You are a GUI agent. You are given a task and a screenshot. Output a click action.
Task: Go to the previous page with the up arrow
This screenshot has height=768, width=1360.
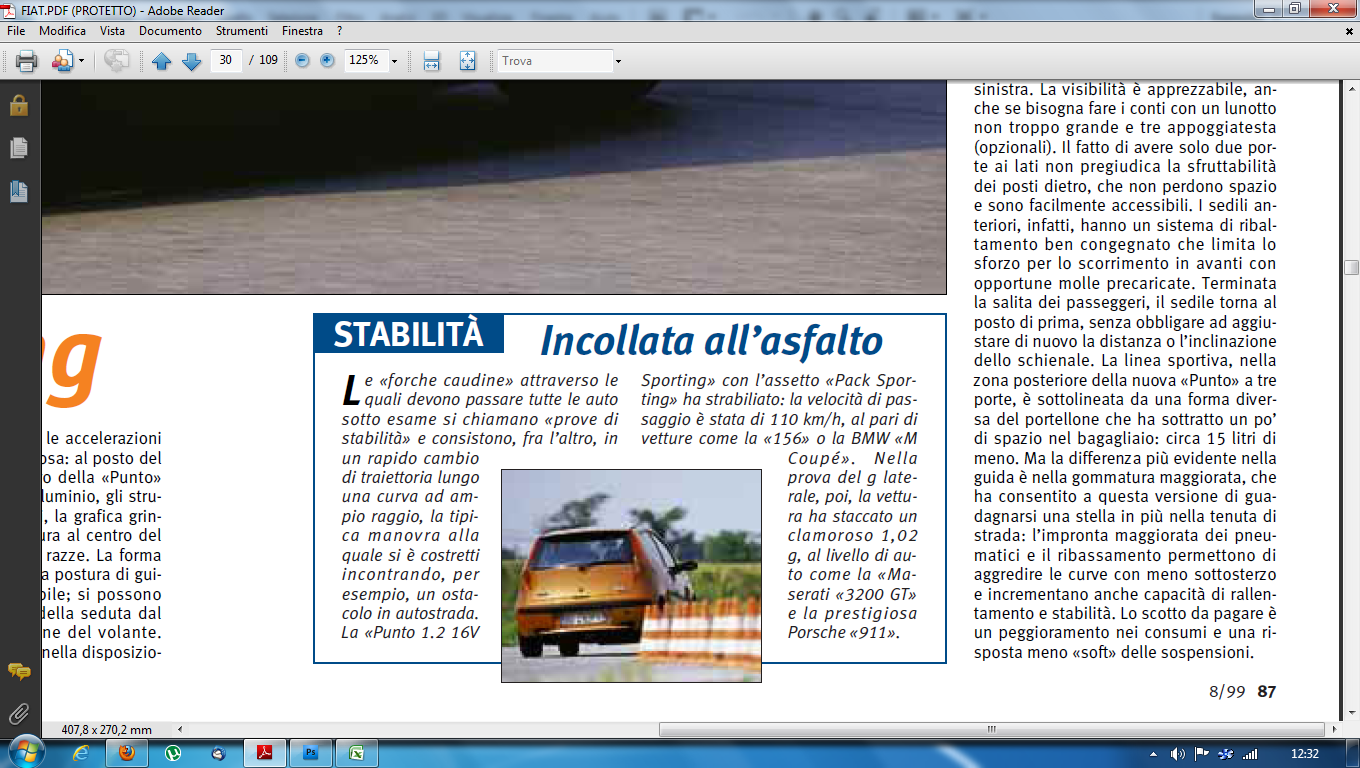[162, 61]
